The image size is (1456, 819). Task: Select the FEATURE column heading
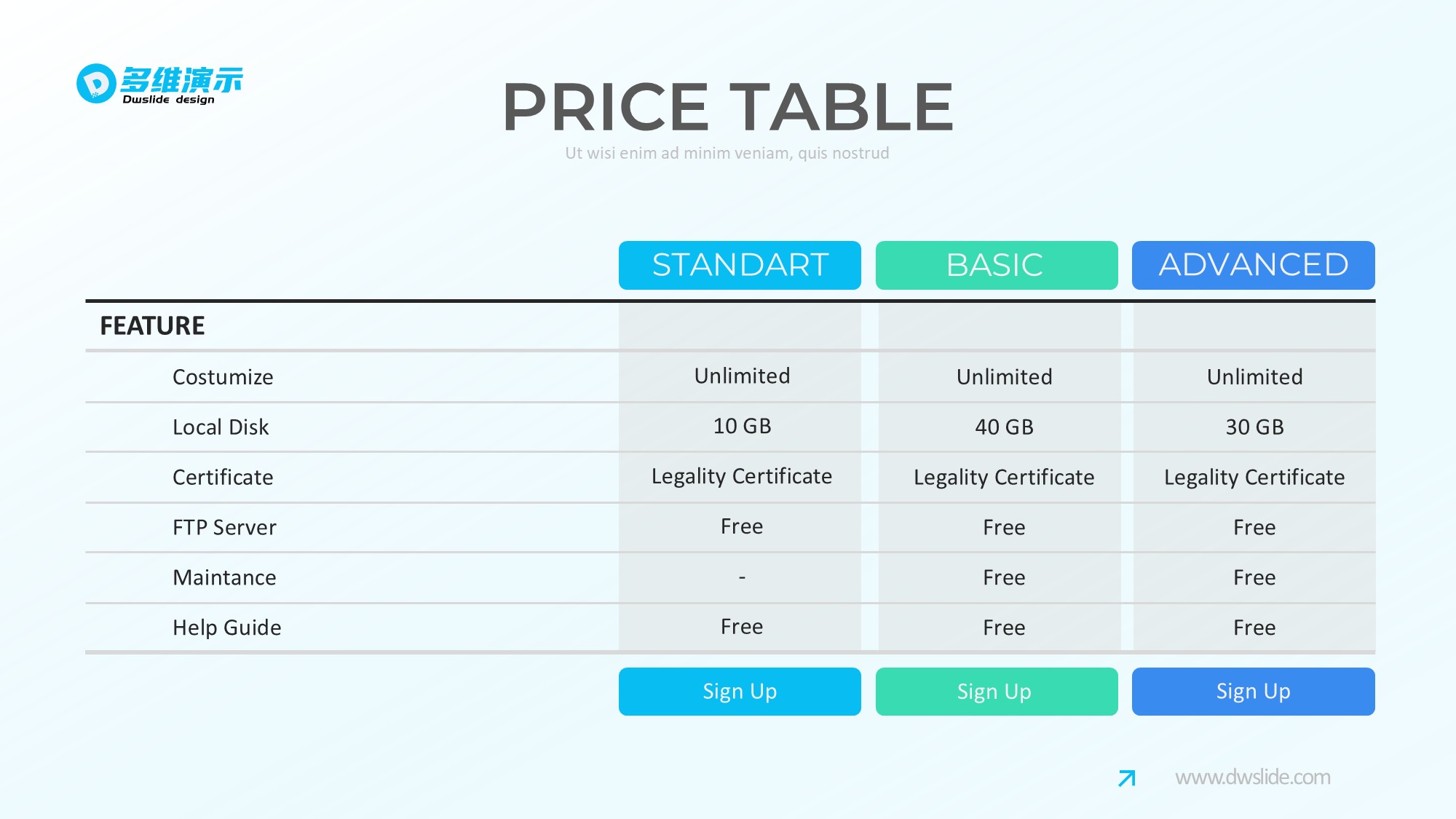152,325
